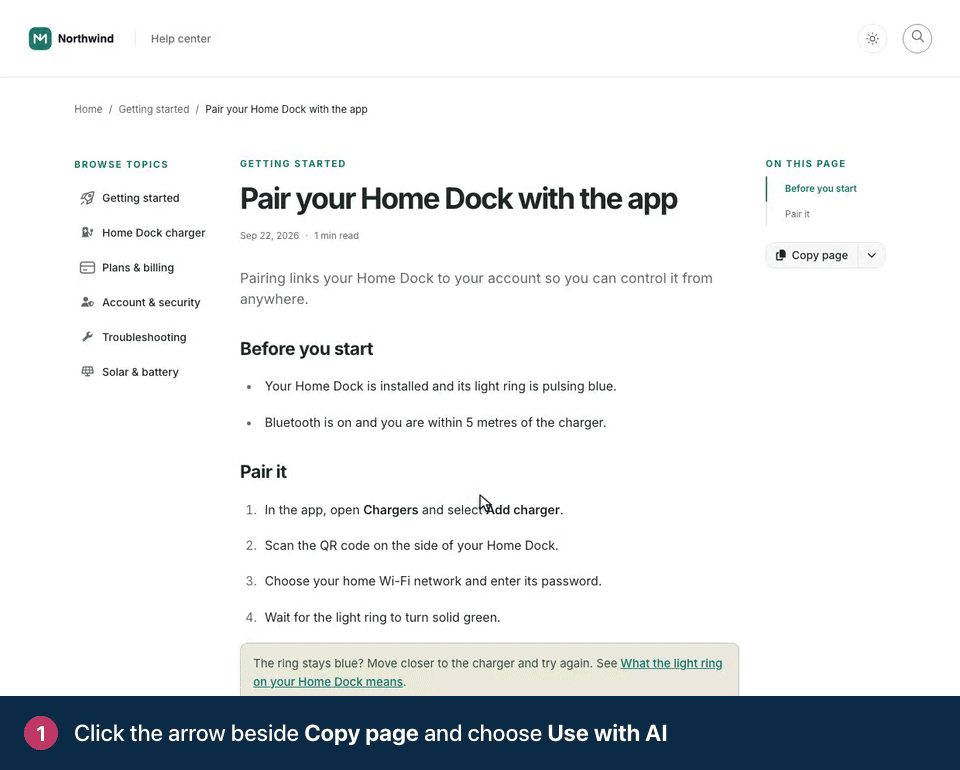
Task: Go to Getting started breadcrumb link
Action: tap(154, 109)
